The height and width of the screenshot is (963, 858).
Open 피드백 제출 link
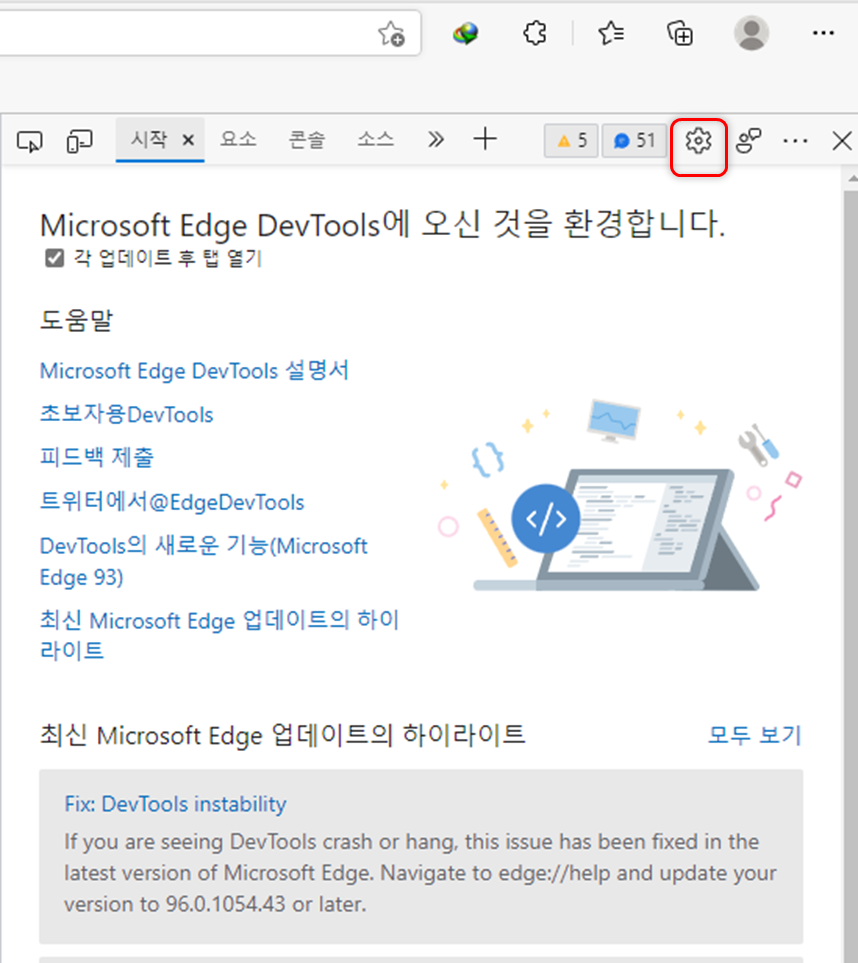pos(96,458)
